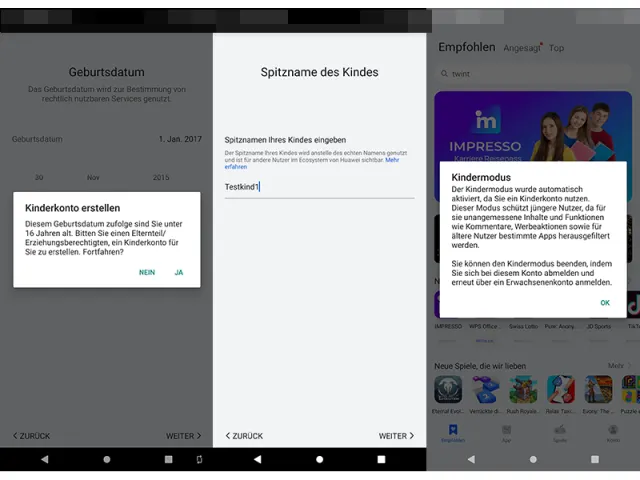Select the Geburtsdatum row showing 1. Jan. 2017
Viewport: 640px width, 480px height.
pyautogui.click(x=107, y=139)
